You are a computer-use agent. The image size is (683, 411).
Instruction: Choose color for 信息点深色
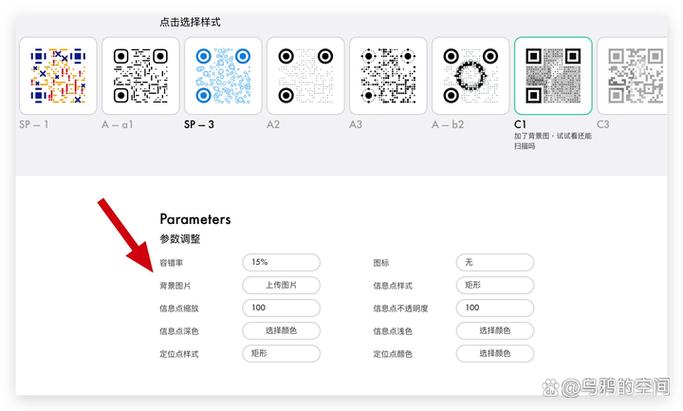coord(281,330)
